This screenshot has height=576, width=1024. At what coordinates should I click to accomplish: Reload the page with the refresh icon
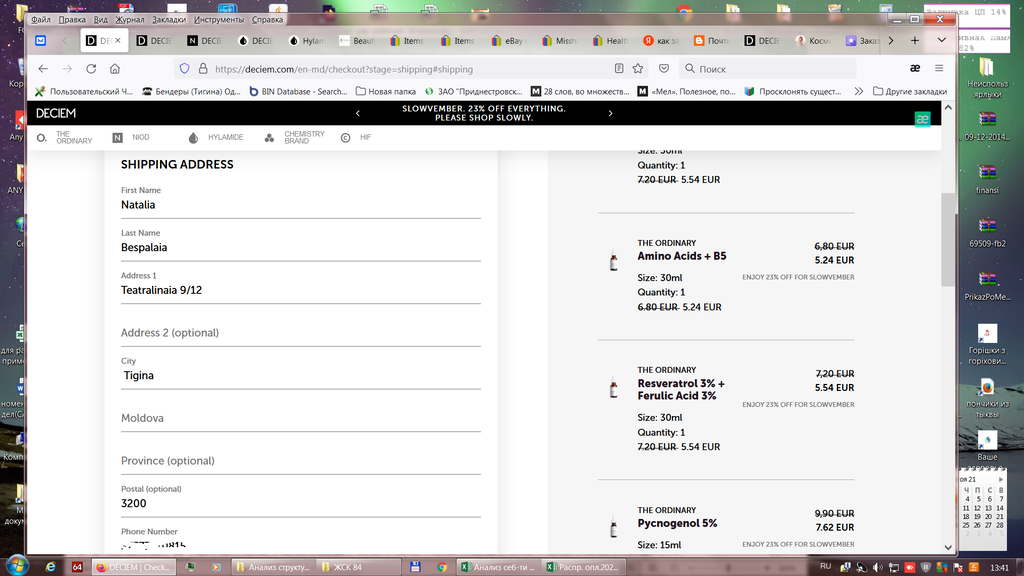[x=91, y=69]
